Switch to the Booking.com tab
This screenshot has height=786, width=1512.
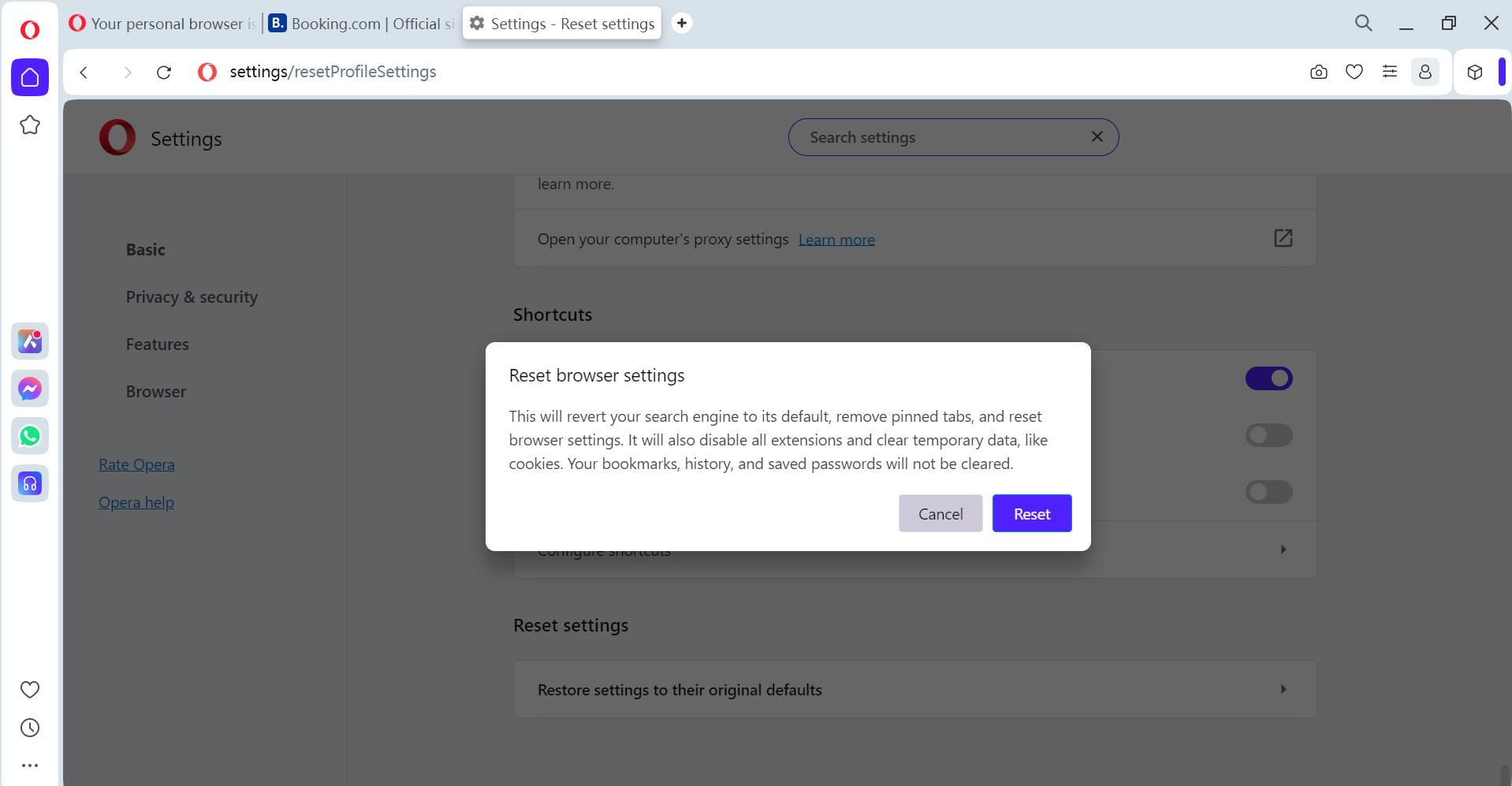point(363,24)
